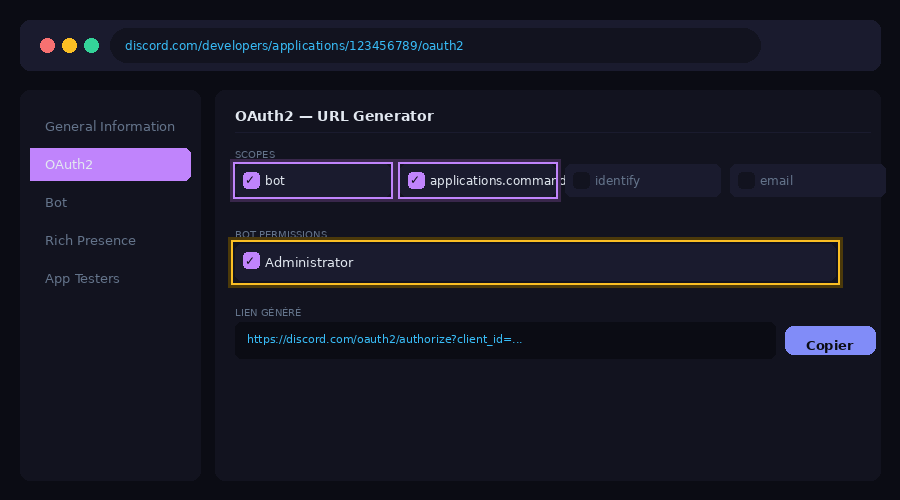Close the window with the red button

(48, 45)
